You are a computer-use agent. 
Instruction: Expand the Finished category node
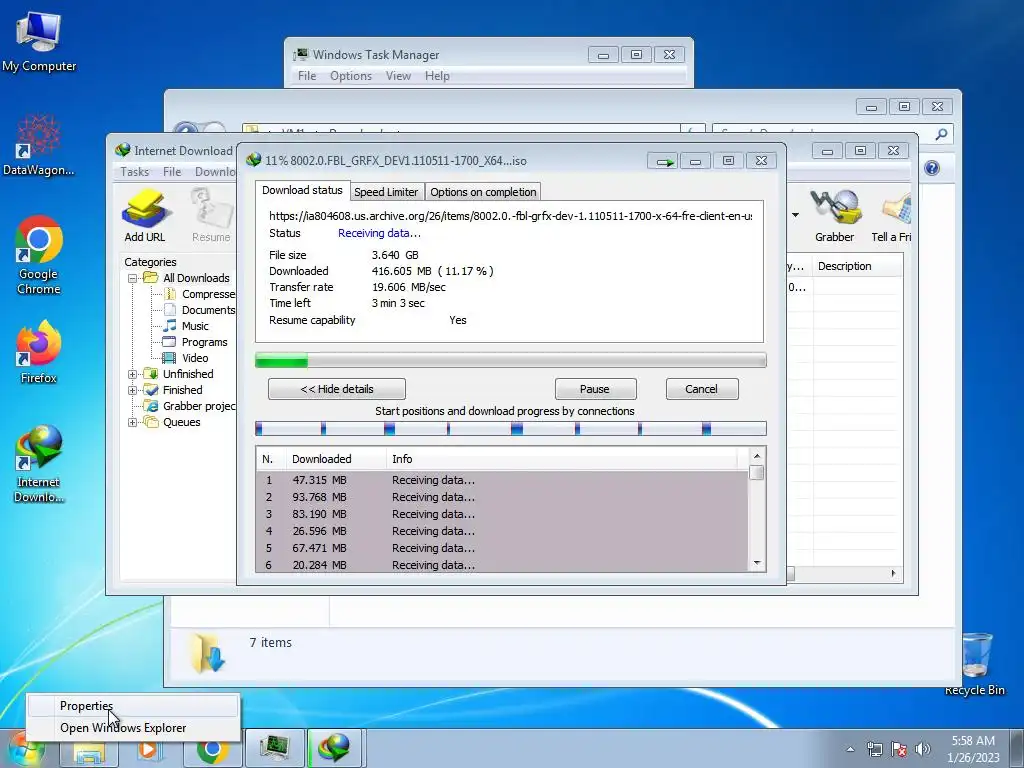click(x=132, y=391)
